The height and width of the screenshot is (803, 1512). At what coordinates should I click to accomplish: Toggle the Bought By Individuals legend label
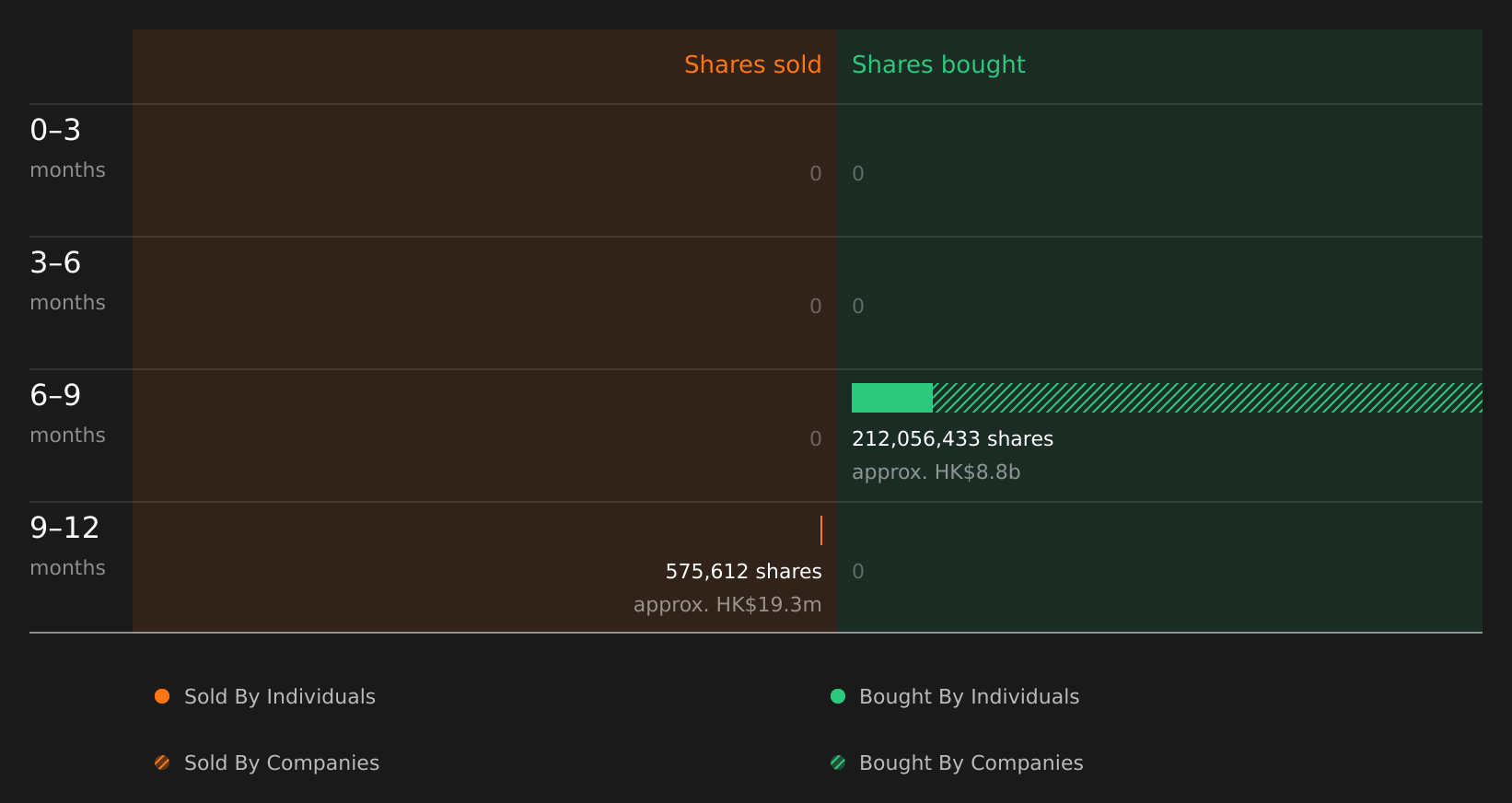[969, 697]
